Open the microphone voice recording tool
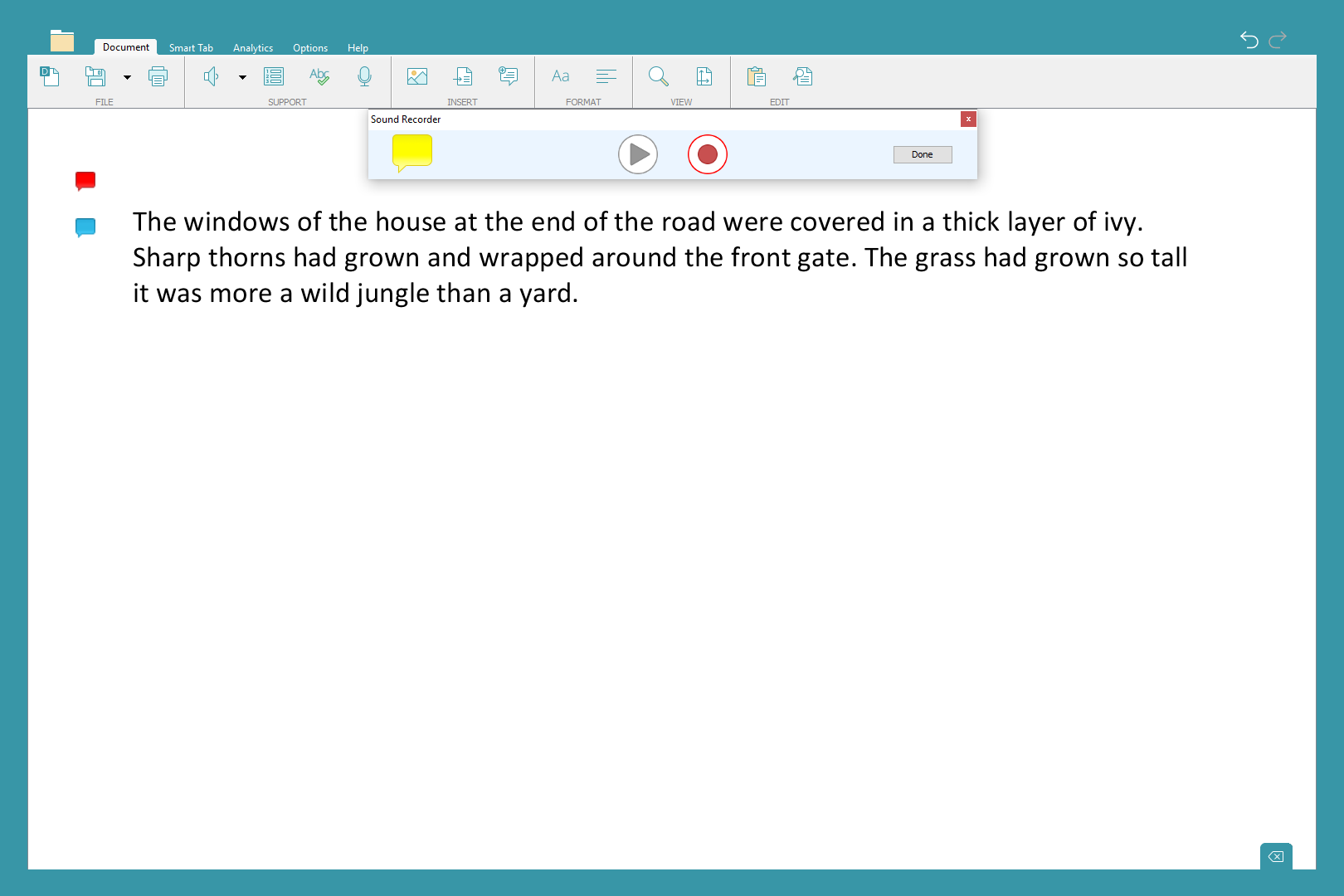 364,77
